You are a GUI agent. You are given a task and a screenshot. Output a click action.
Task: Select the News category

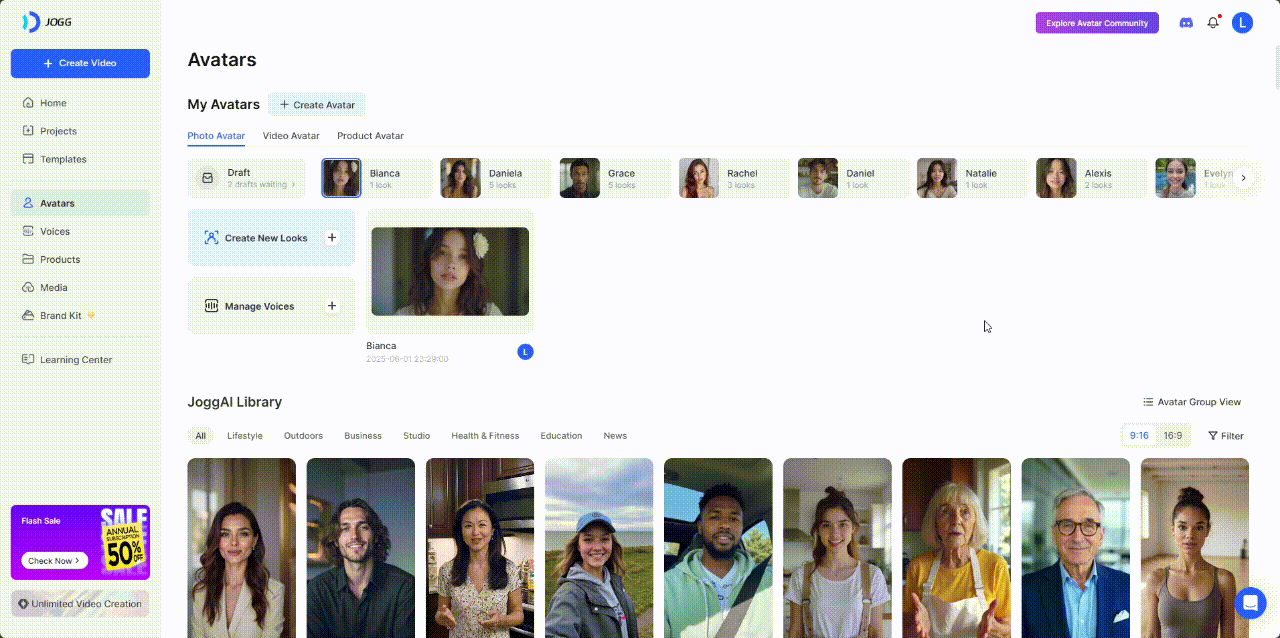point(615,436)
